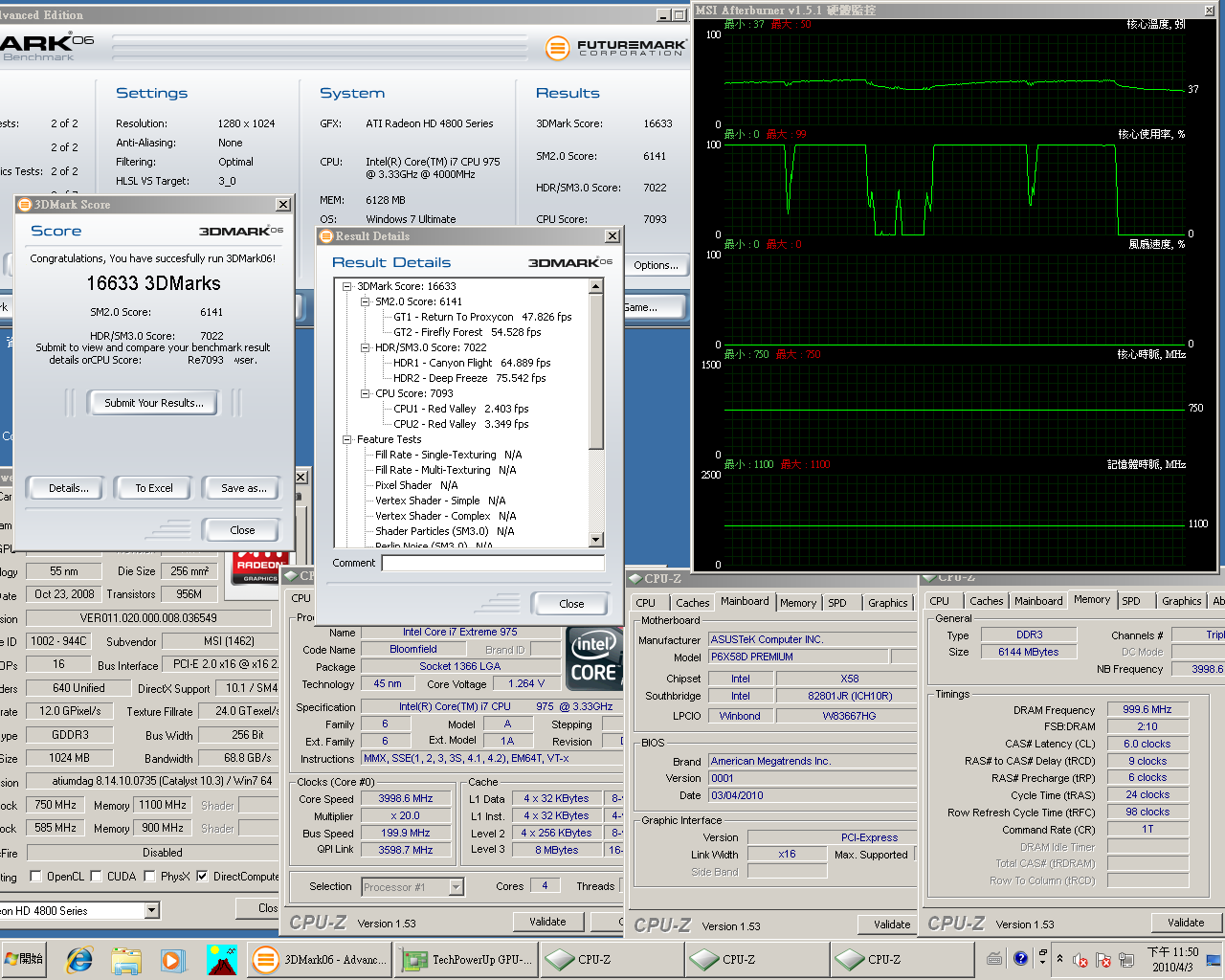This screenshot has height=980, width=1225.
Task: Uncheck the DirectCompute checkbox in GPU-Z
Action: [x=202, y=876]
